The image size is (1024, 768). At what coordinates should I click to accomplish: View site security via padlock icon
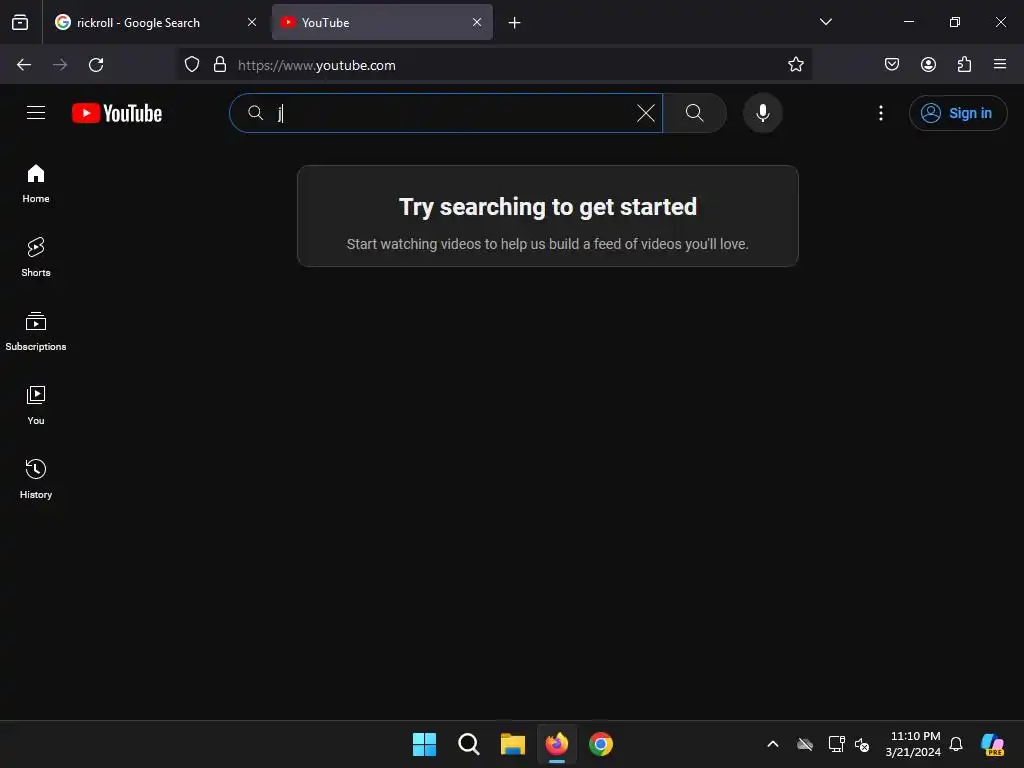(220, 65)
